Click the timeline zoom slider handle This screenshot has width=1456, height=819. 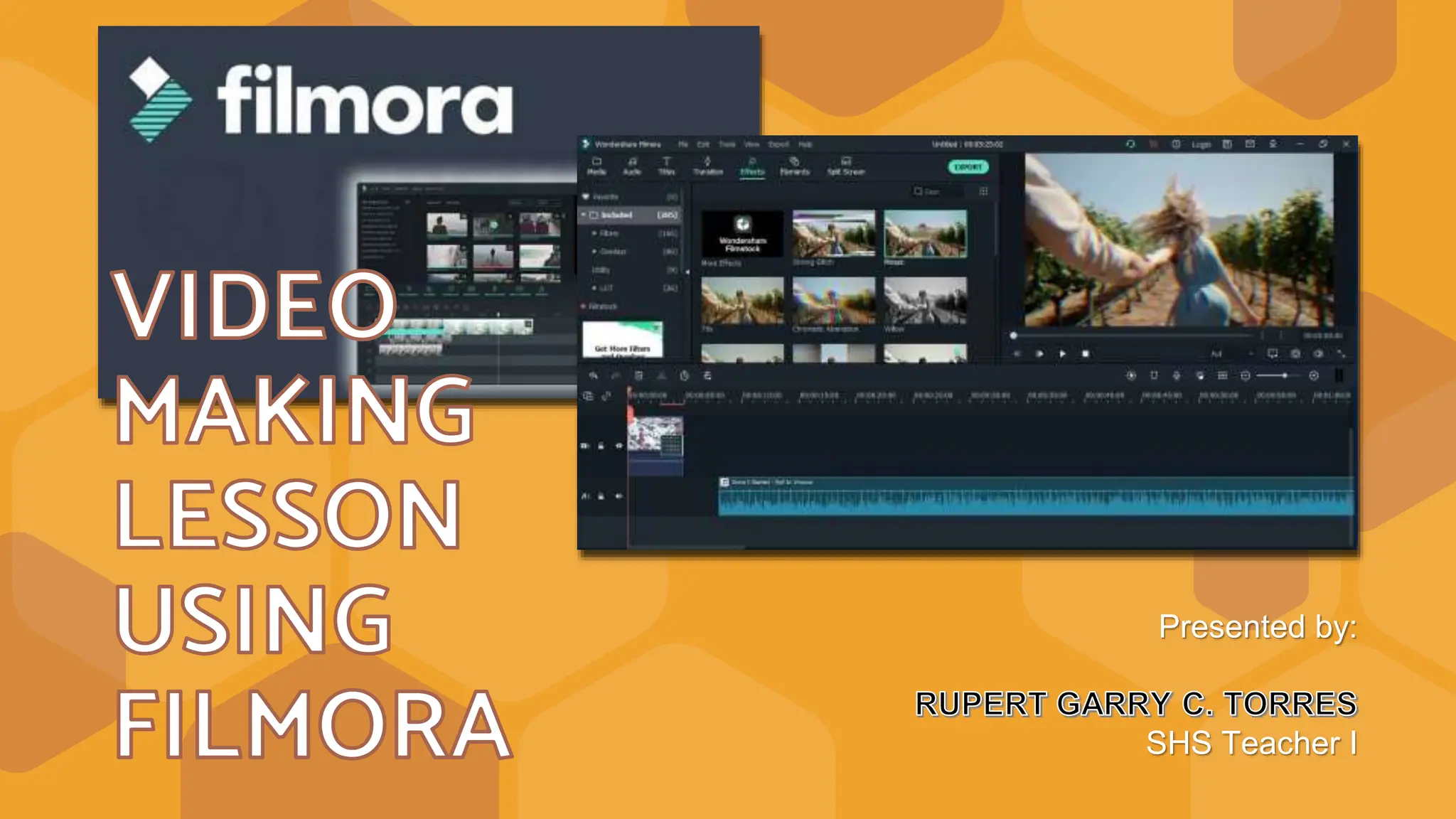pos(1284,375)
